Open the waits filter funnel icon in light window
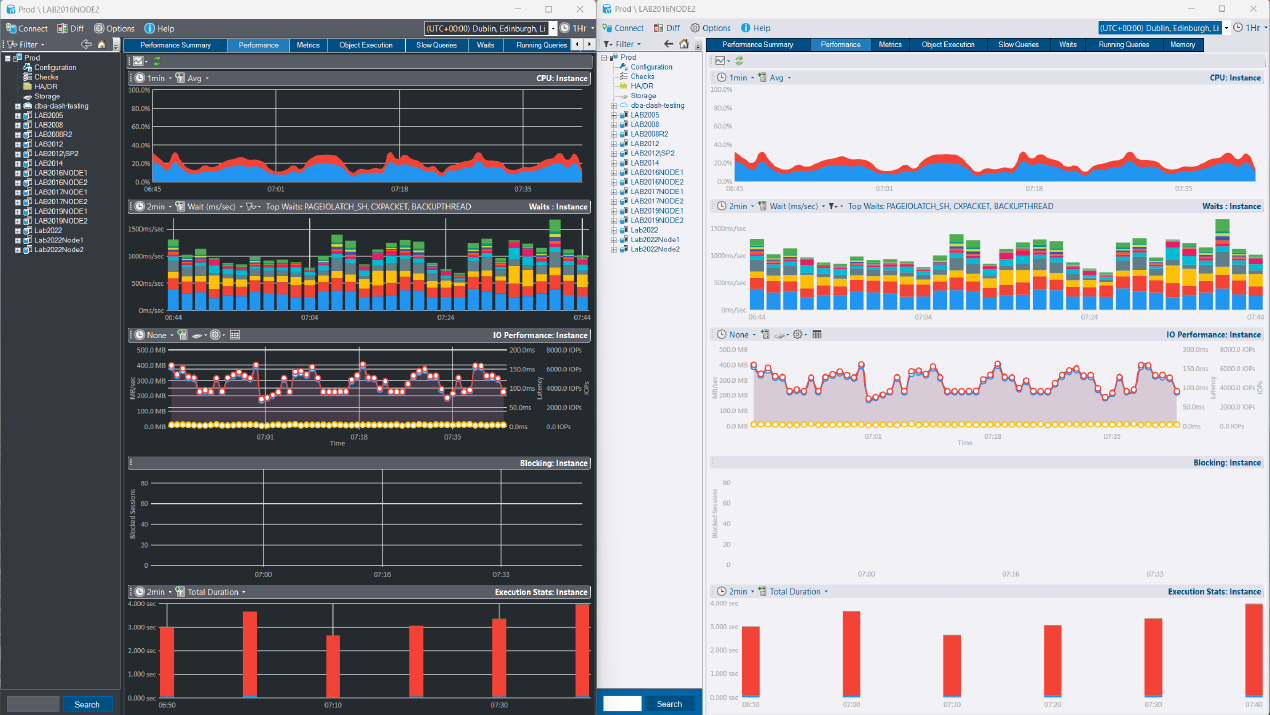1270x715 pixels. click(836, 207)
